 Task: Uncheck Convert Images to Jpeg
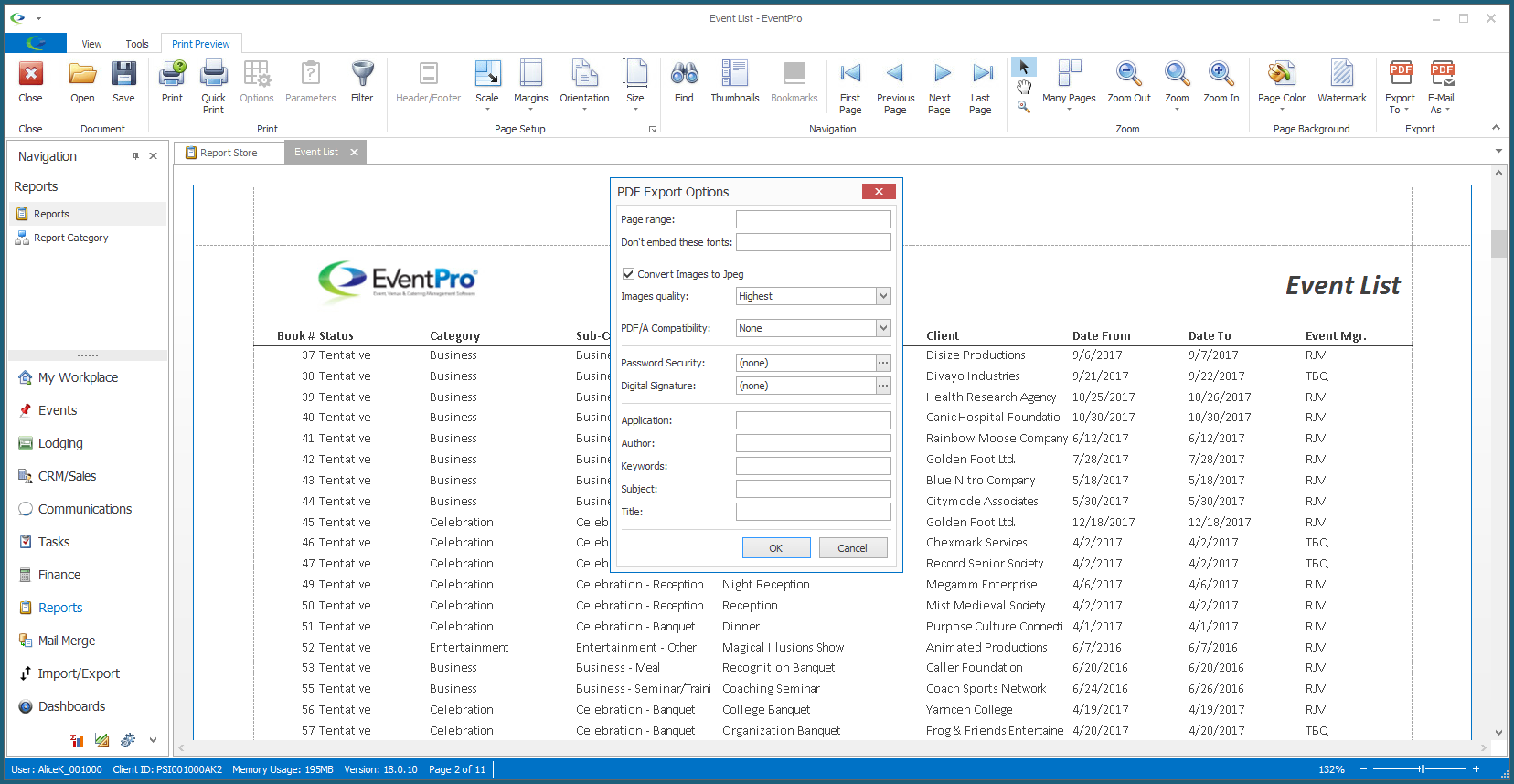(628, 274)
